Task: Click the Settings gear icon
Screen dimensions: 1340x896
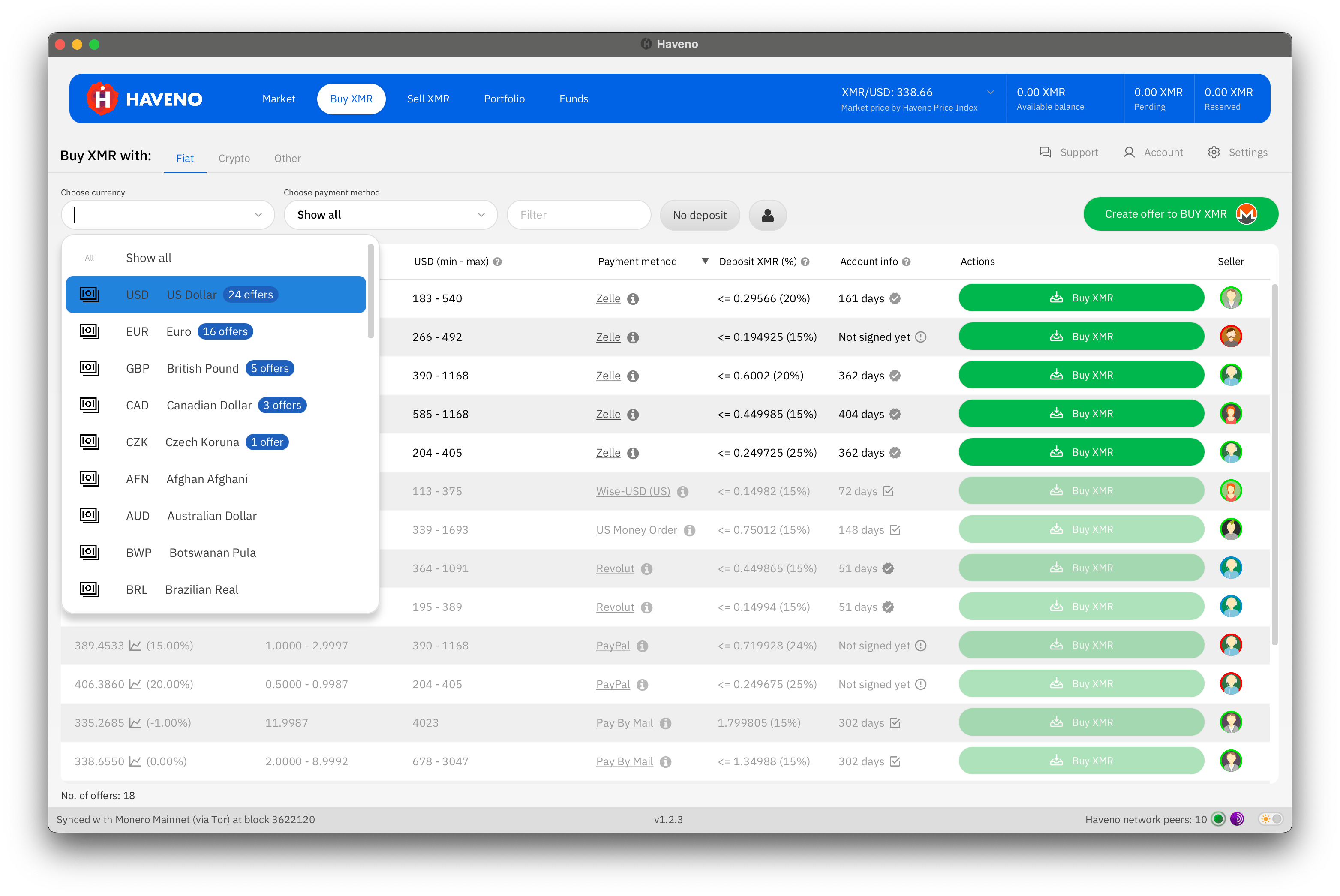Action: pos(1214,153)
